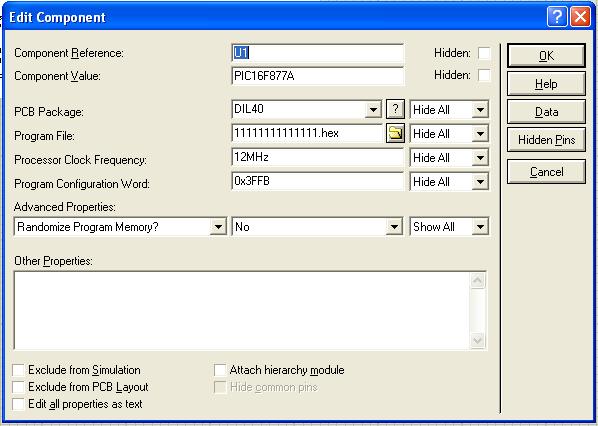
Task: Click the Component Value PIC16F877A field
Action: pos(317,76)
